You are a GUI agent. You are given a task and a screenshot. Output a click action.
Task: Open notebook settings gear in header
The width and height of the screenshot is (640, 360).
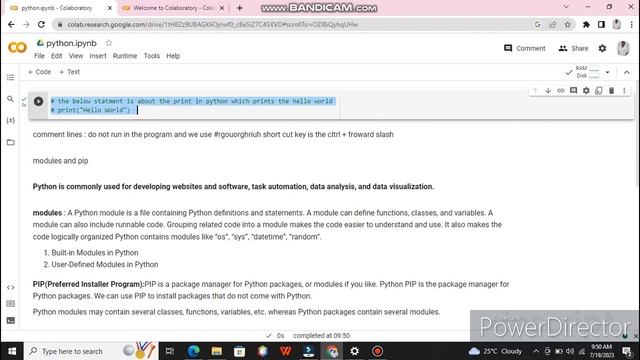coord(602,48)
